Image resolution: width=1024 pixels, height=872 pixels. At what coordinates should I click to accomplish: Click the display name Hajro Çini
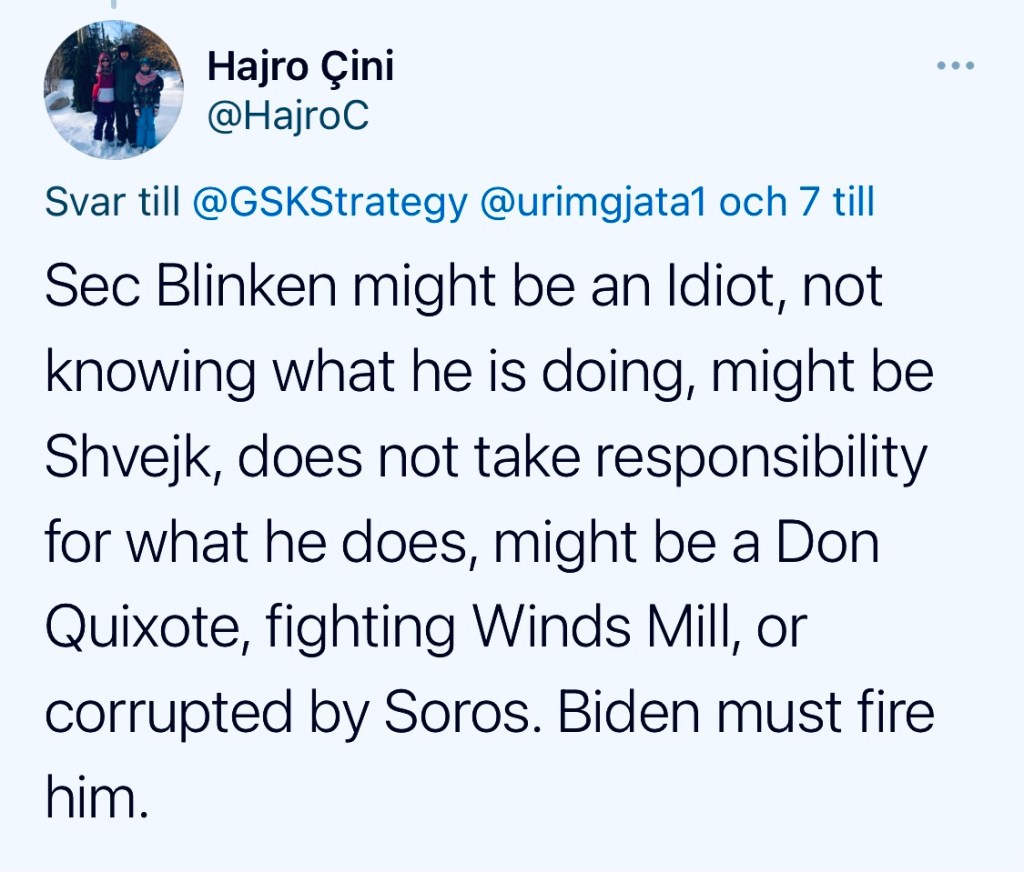pos(300,68)
